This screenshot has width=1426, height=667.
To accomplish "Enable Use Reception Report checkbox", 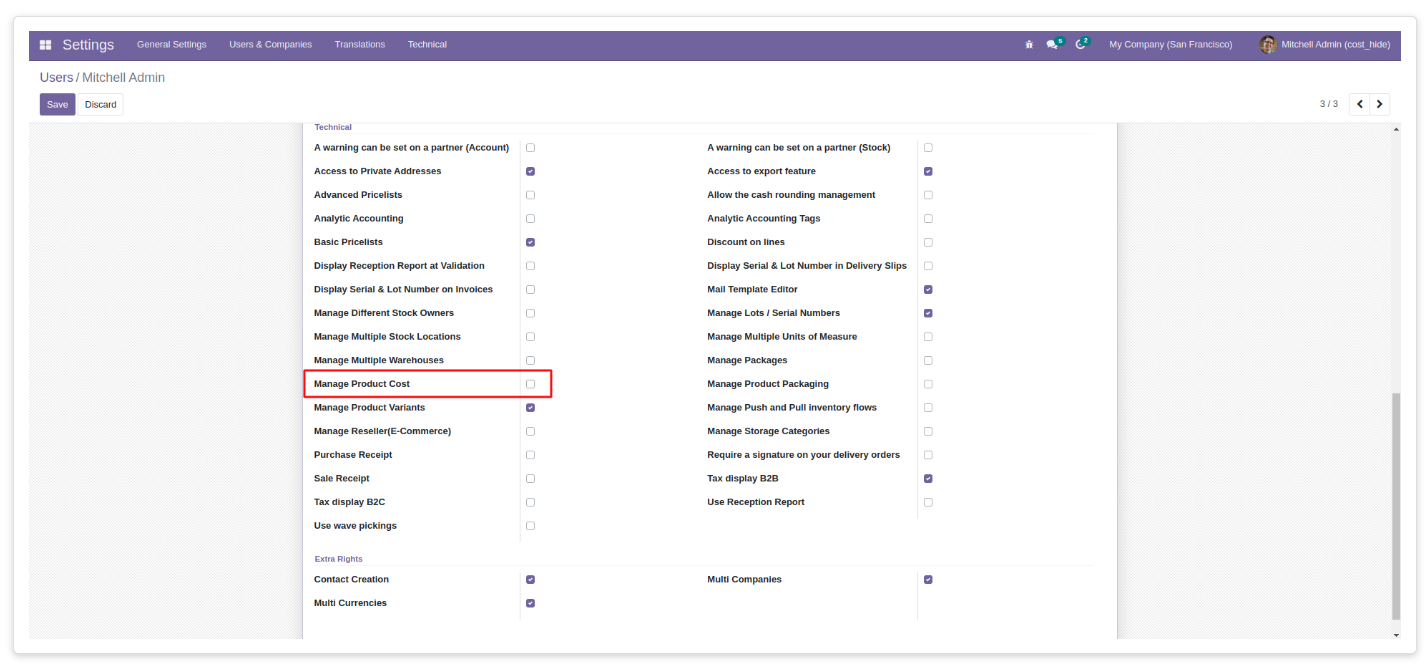I will click(928, 502).
